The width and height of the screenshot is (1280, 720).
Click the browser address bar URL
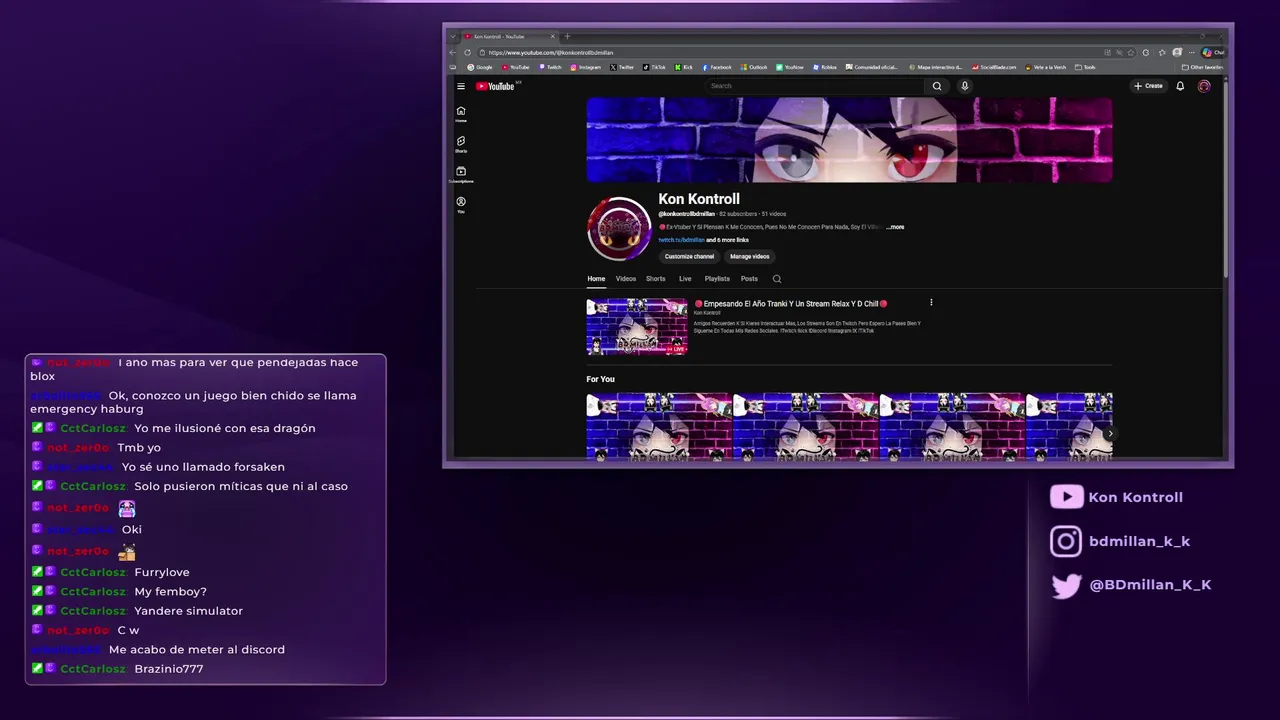[x=550, y=52]
